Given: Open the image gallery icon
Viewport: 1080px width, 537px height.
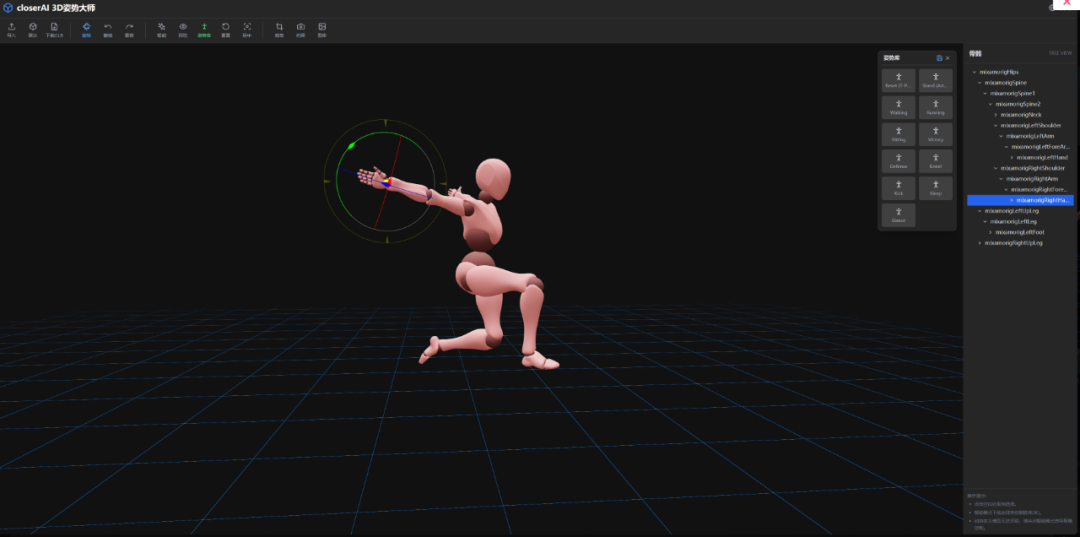Looking at the screenshot, I should click(x=322, y=27).
